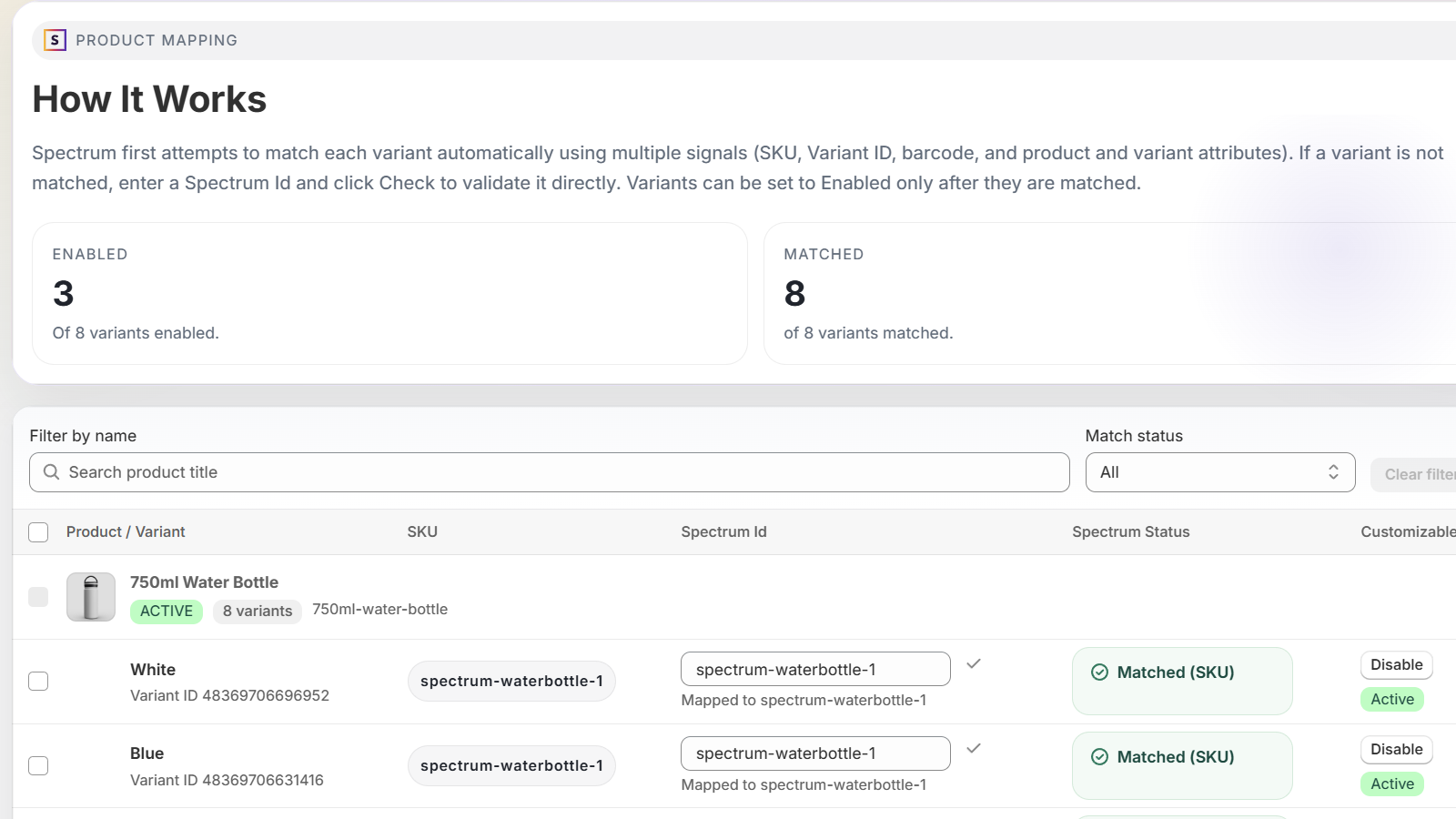The height and width of the screenshot is (819, 1456).
Task: Click 'Mapped to spectrum-waterbottle-1' under White field
Action: coord(804,701)
